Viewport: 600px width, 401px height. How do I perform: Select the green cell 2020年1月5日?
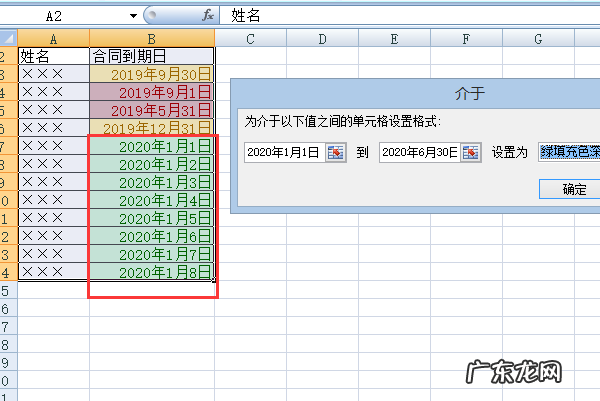(151, 218)
